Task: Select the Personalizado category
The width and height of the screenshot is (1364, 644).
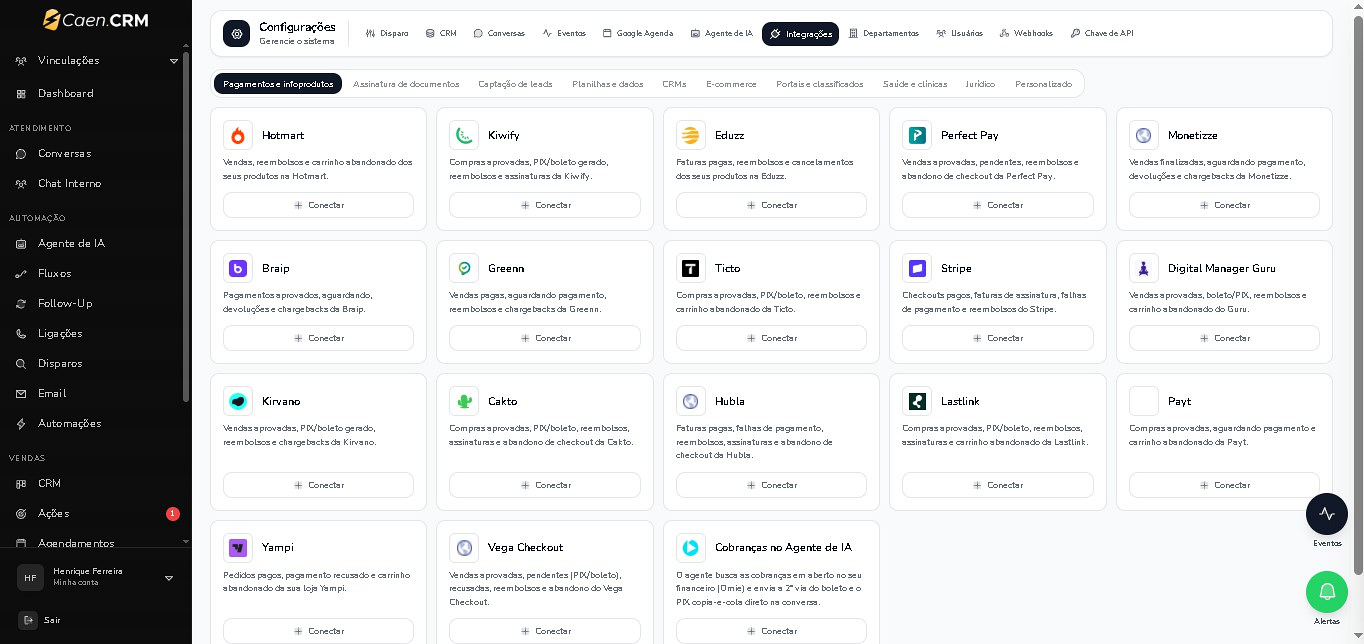Action: coord(1043,84)
